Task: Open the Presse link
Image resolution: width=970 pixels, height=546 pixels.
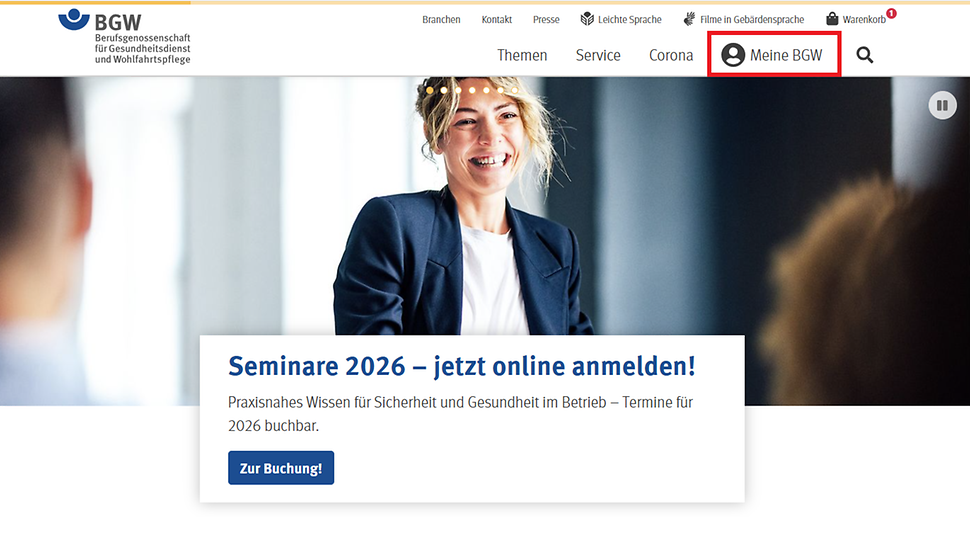Action: coord(546,19)
